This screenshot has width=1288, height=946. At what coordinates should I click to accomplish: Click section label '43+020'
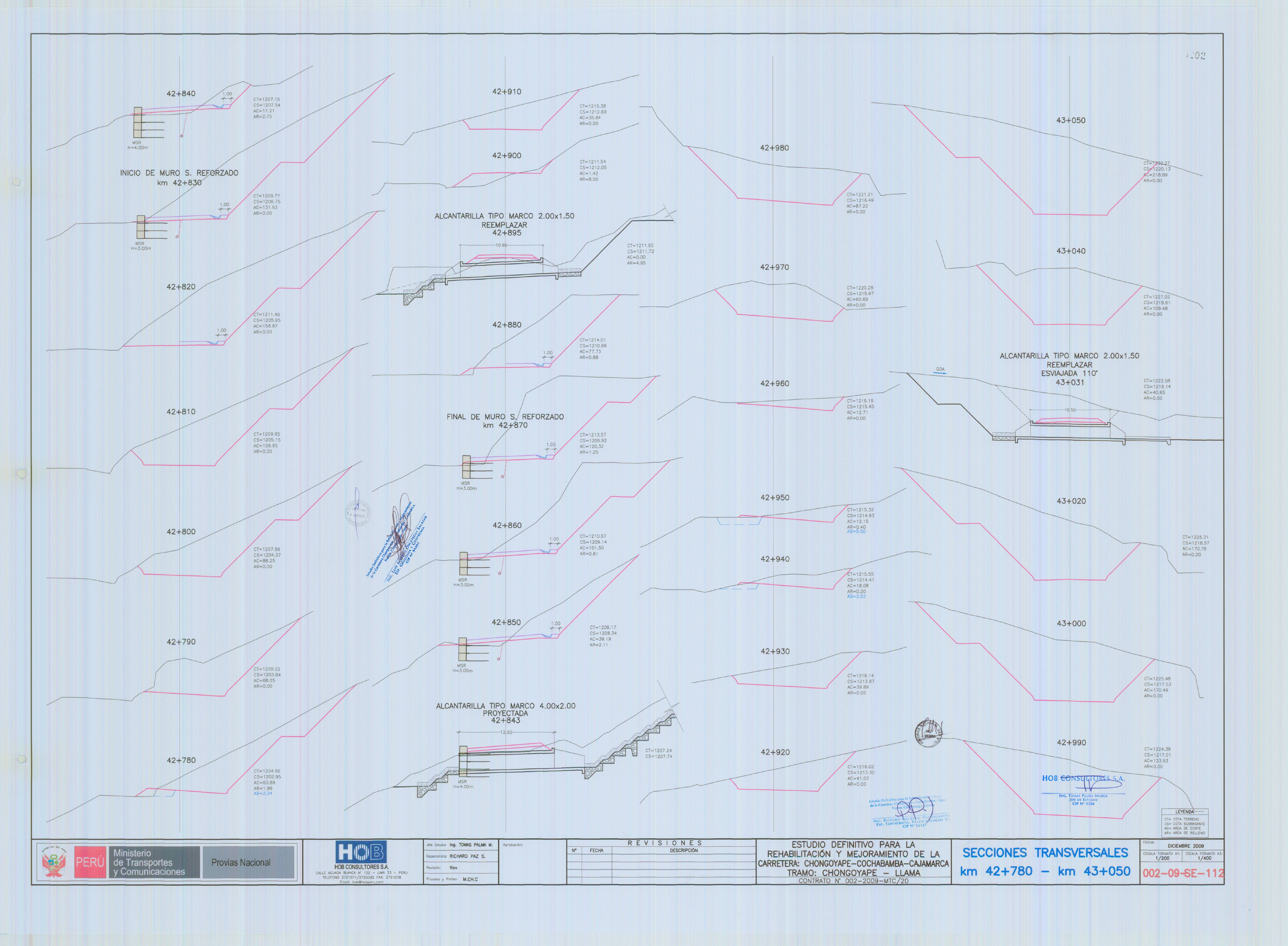click(1071, 501)
